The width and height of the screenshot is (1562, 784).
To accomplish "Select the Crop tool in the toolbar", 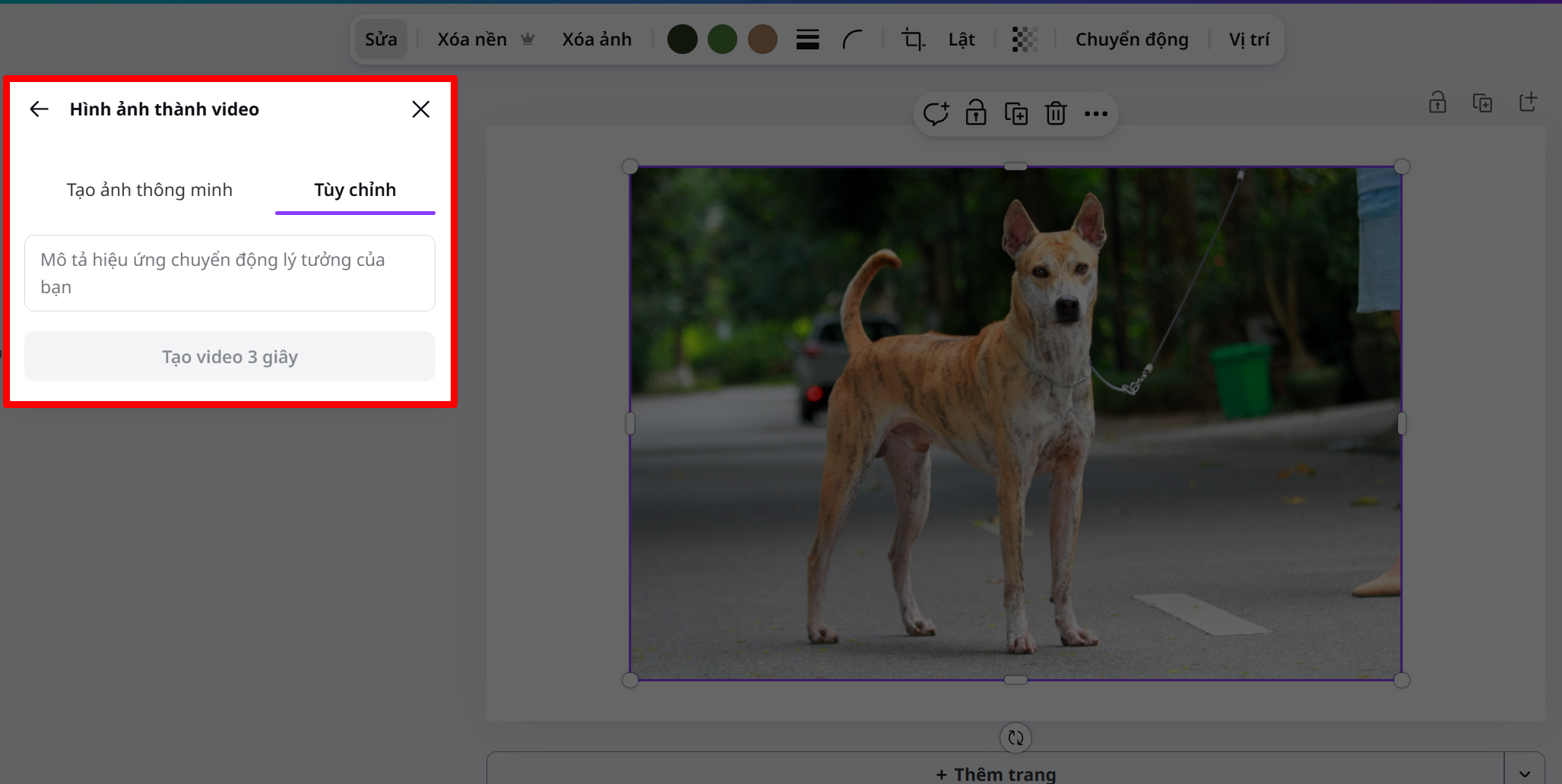I will pos(913,39).
